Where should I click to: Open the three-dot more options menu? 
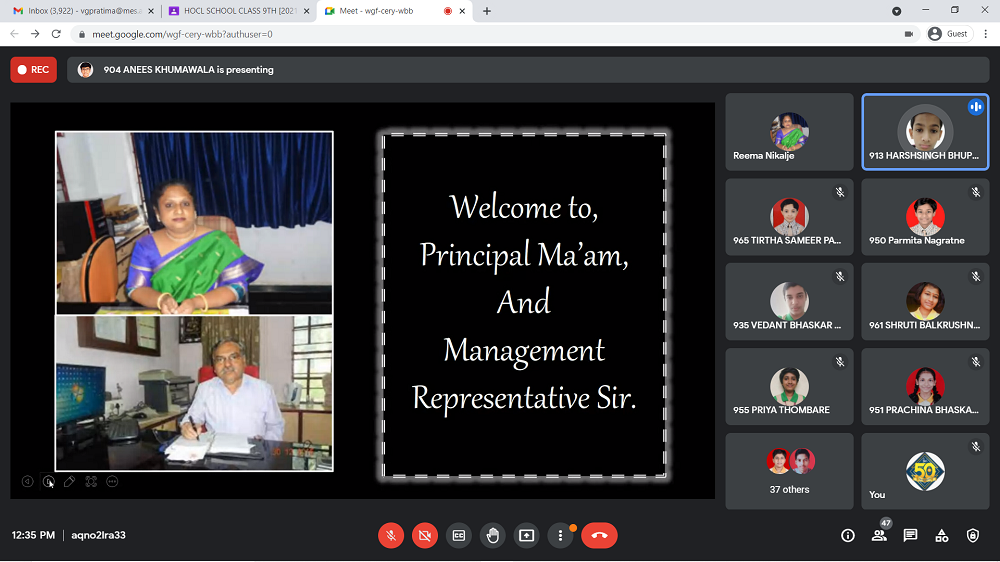561,536
